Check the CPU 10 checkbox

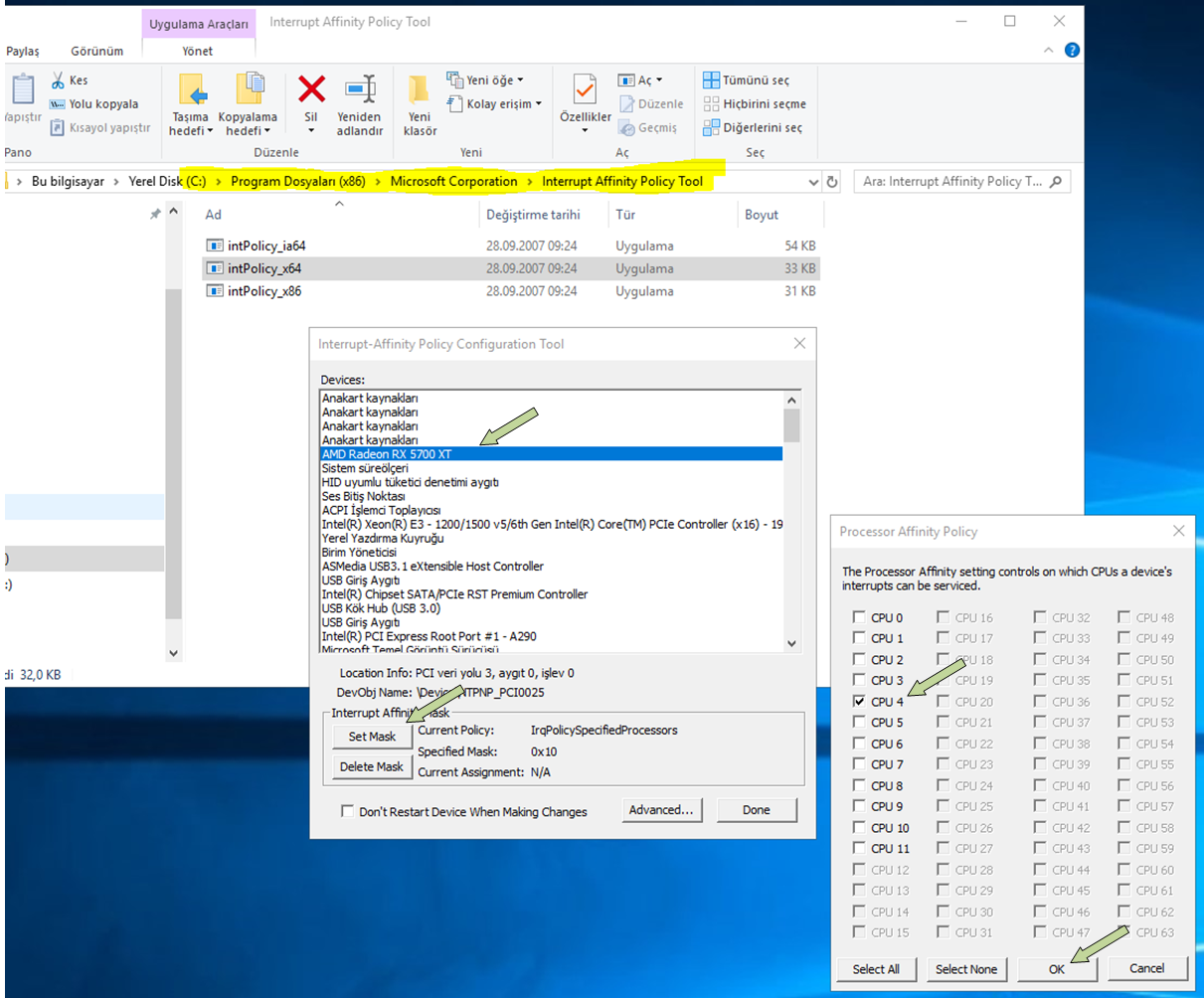pyautogui.click(x=859, y=827)
